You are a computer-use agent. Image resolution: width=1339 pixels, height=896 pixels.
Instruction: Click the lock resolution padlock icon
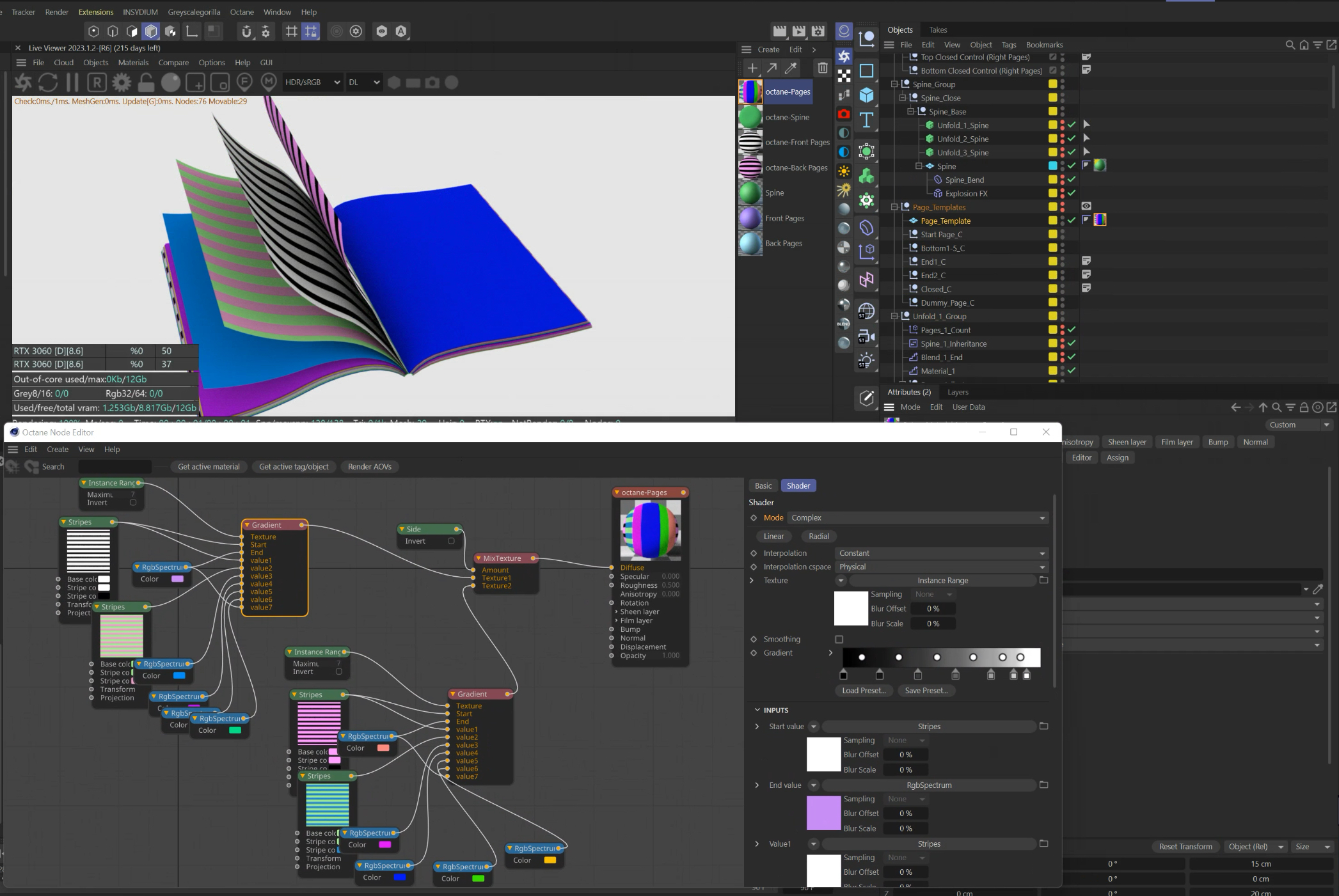(147, 82)
